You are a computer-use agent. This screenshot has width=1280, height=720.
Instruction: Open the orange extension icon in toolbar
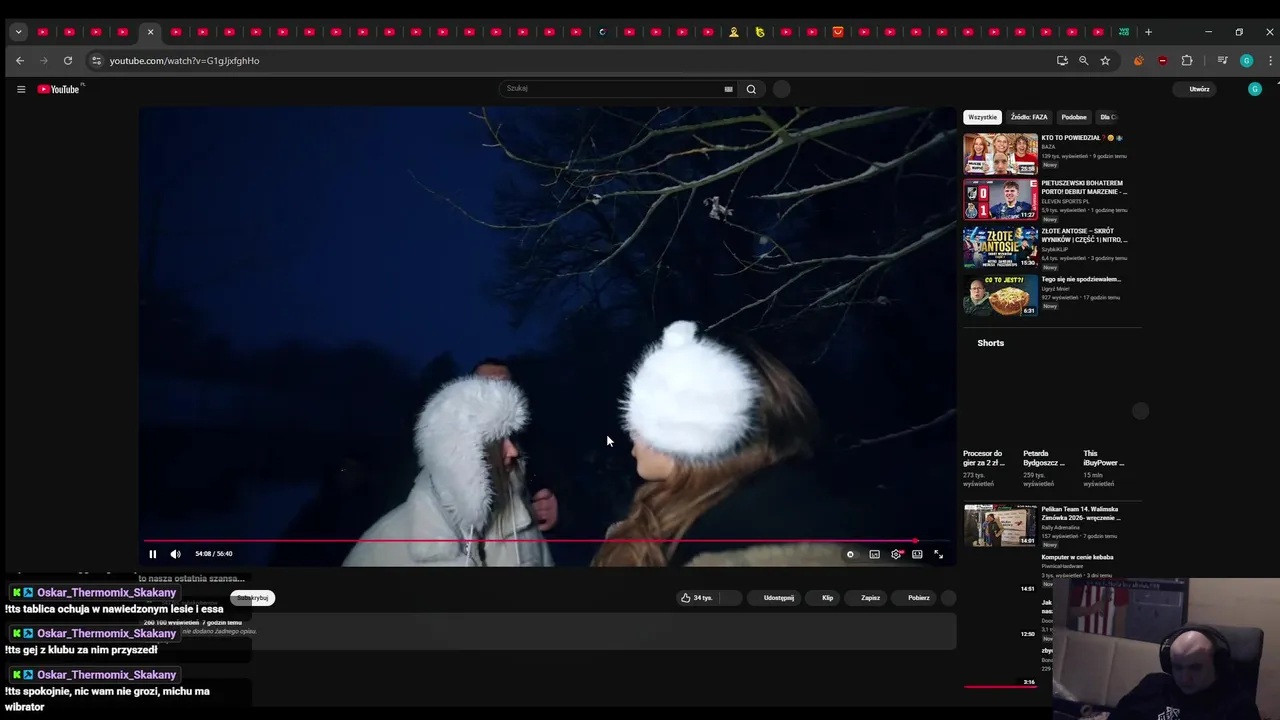click(x=1138, y=61)
